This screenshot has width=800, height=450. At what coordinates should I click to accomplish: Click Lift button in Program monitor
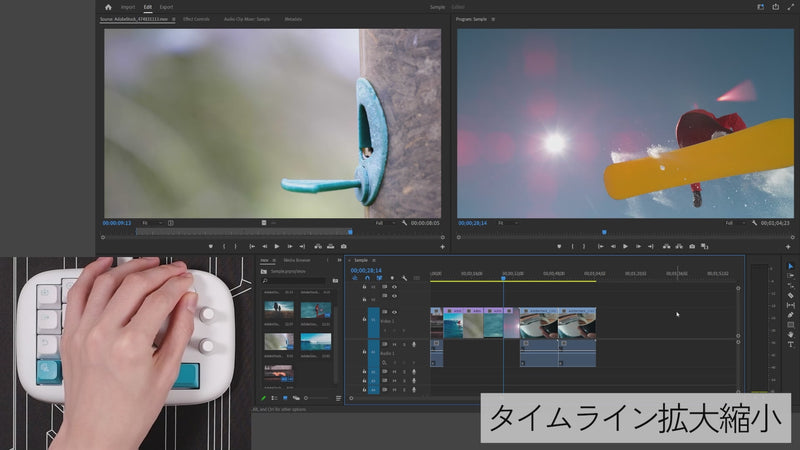[666, 246]
